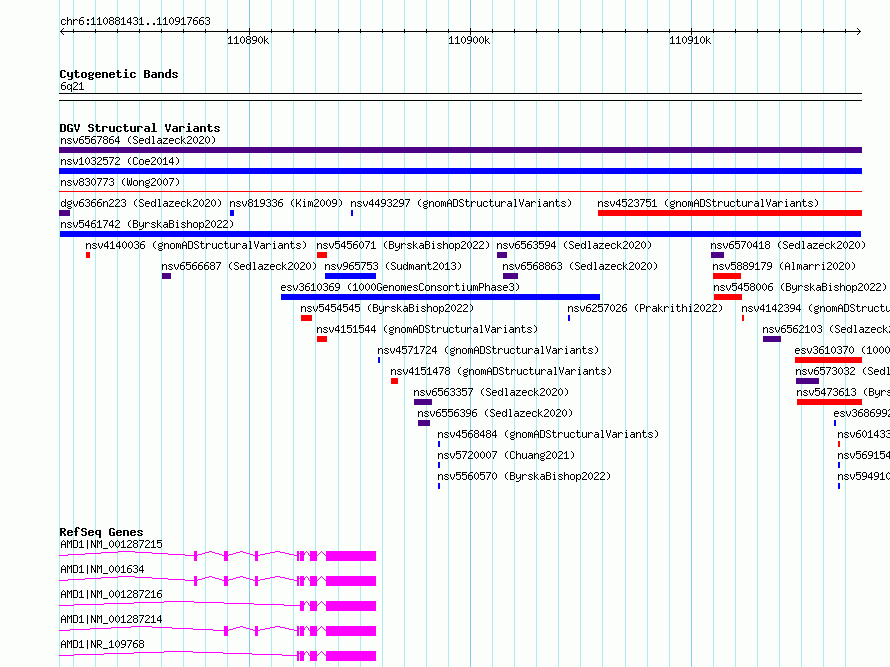Click the 110900k ruler position label
Viewport: 890px width, 667px height.
point(469,40)
